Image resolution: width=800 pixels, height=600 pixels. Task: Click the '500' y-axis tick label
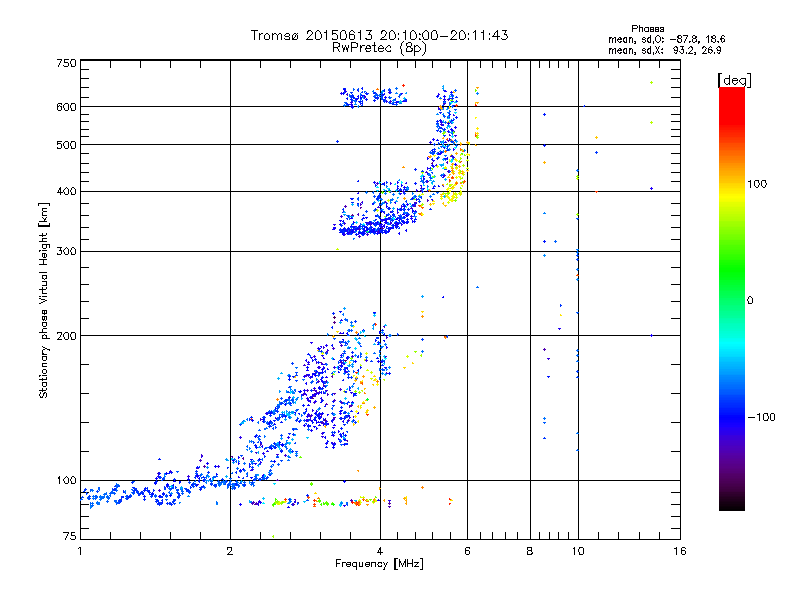tap(66, 145)
